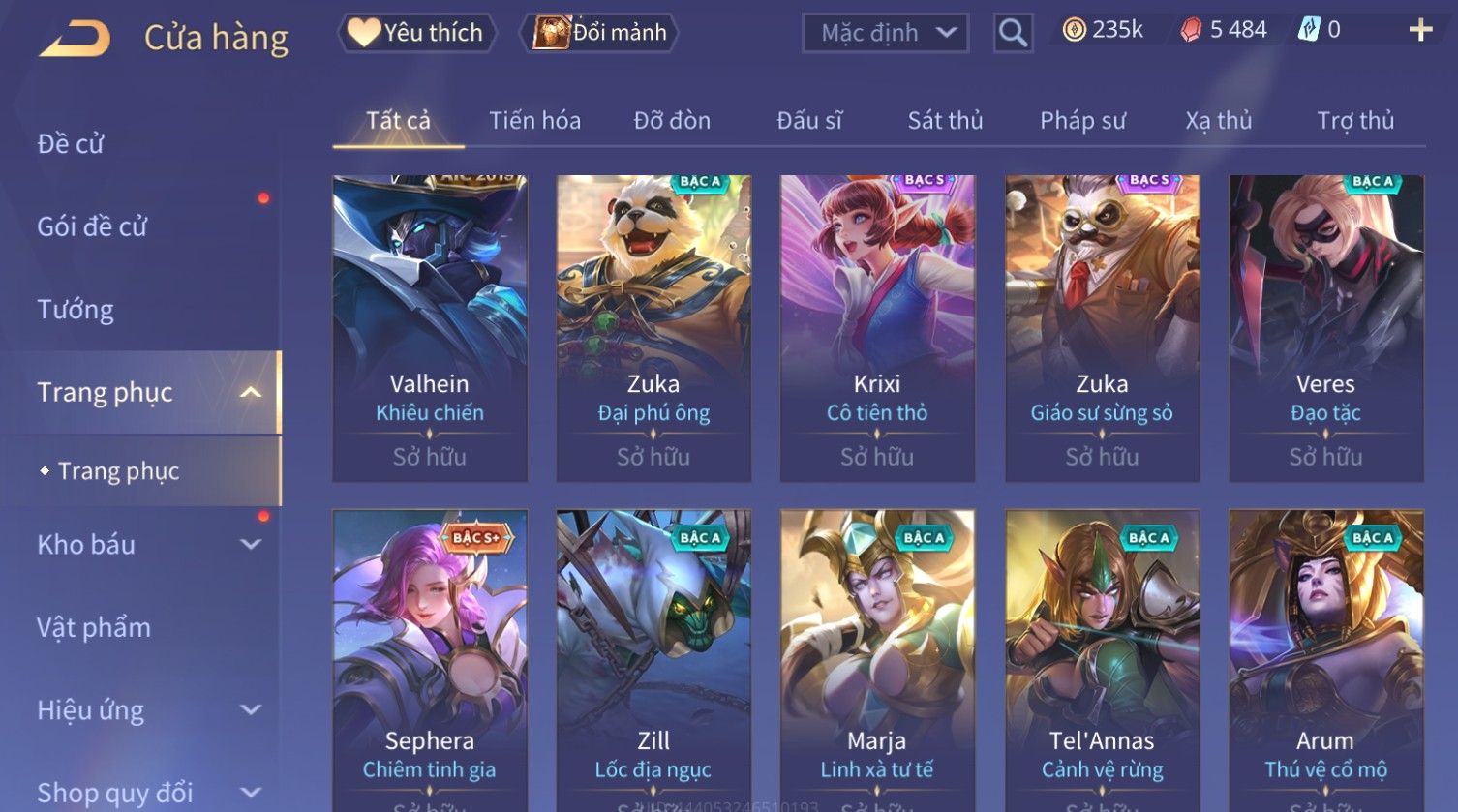Tap the blue ticket currency icon
1458x812 pixels.
click(1309, 30)
